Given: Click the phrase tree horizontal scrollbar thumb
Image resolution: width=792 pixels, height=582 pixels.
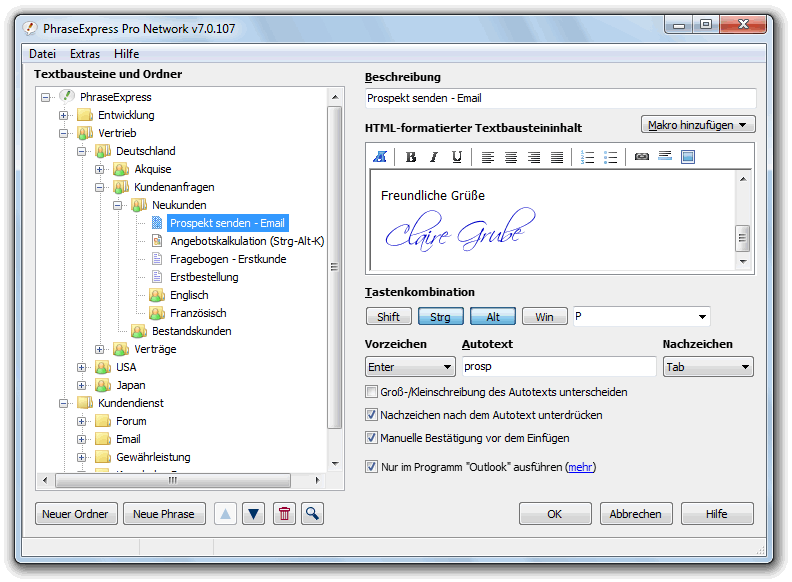Looking at the screenshot, I should coord(173,480).
